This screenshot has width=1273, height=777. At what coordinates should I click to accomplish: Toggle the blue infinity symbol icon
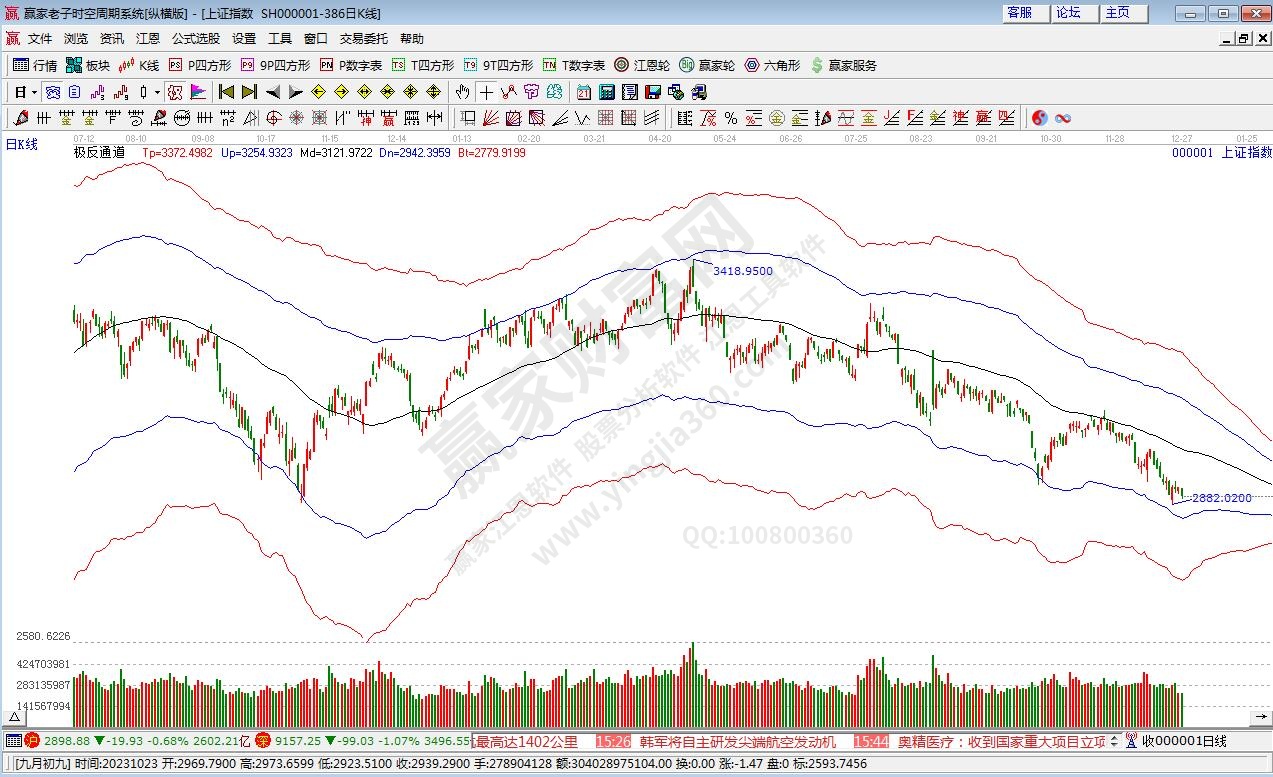1063,118
